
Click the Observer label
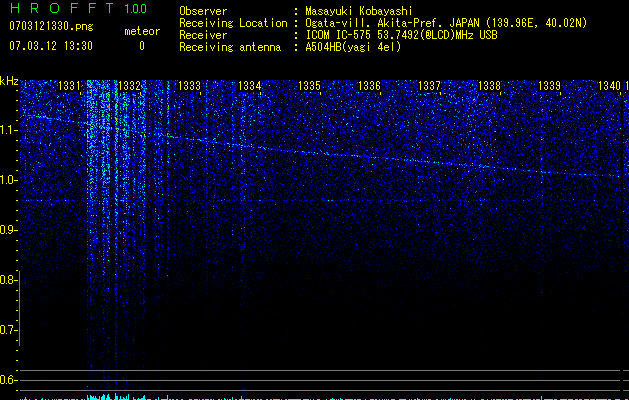tap(203, 11)
